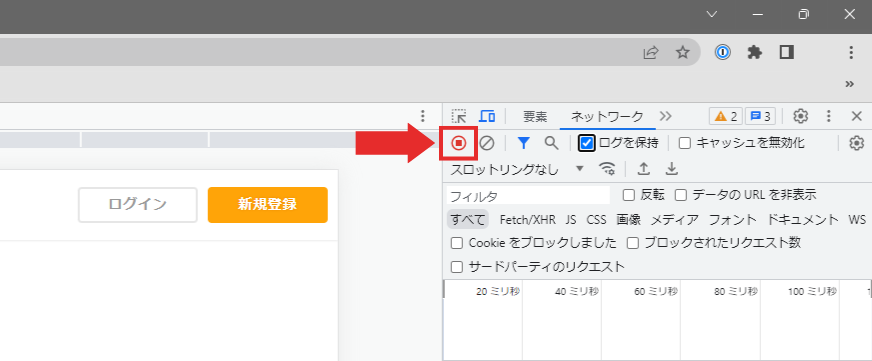The height and width of the screenshot is (361, 872).
Task: Show more DevTools tabs
Action: coord(666,116)
